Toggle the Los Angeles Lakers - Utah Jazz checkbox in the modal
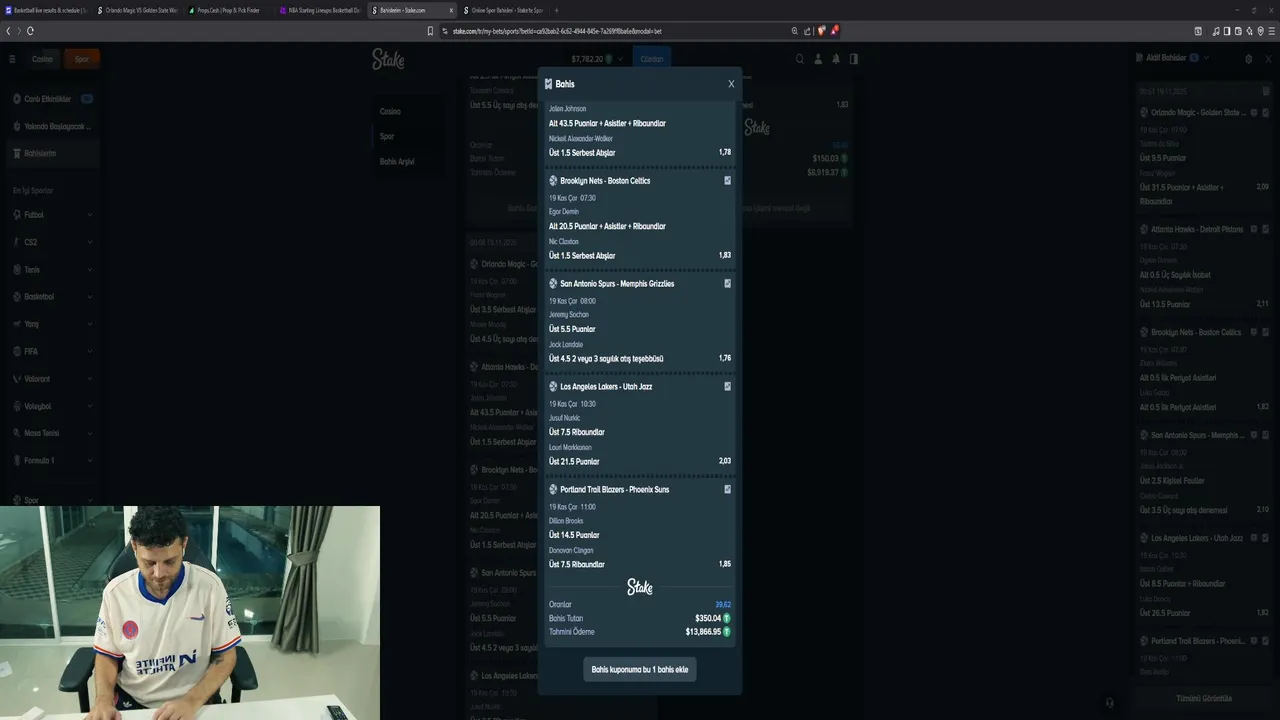This screenshot has width=1280, height=720. pyautogui.click(x=727, y=386)
